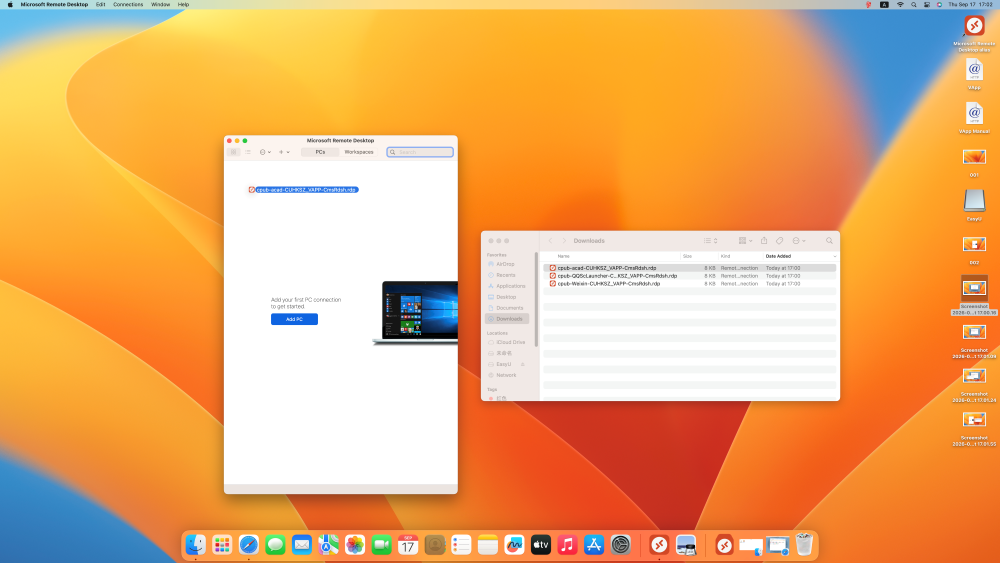
Task: Open Apple TV from the Dock
Action: (x=541, y=545)
